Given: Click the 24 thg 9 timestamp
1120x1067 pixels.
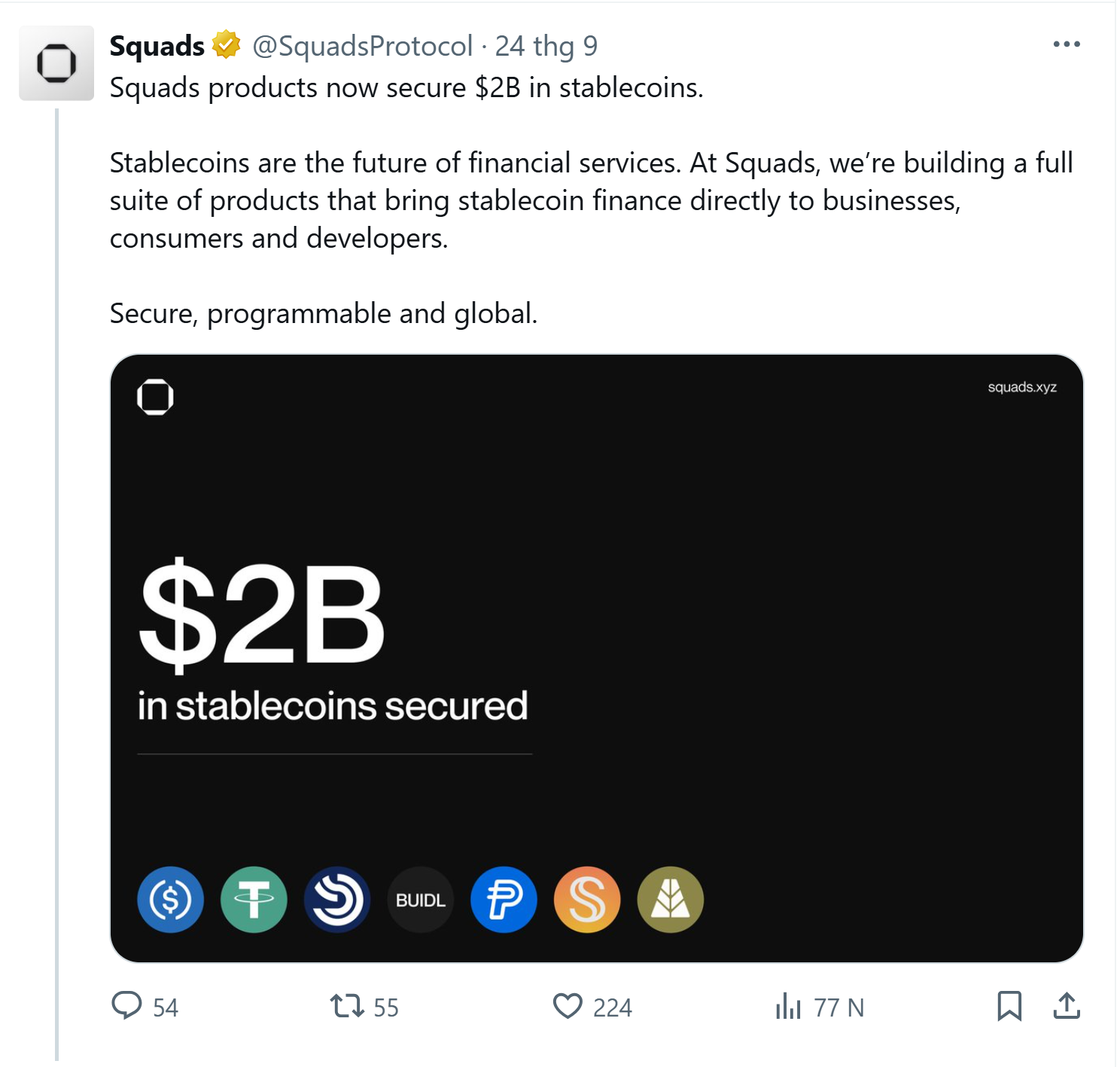Looking at the screenshot, I should (x=546, y=46).
